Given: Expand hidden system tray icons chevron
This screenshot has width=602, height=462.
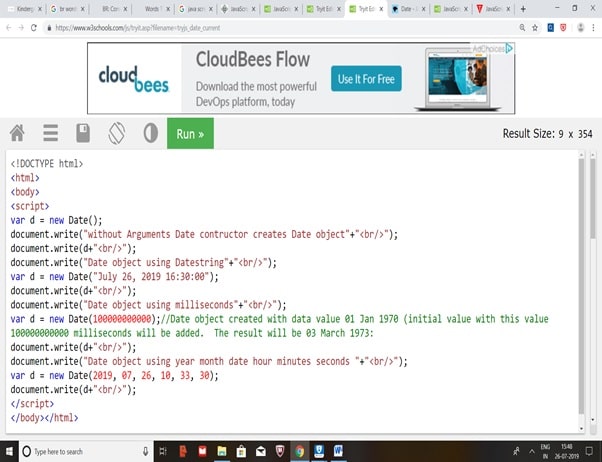Looking at the screenshot, I should tap(532, 451).
